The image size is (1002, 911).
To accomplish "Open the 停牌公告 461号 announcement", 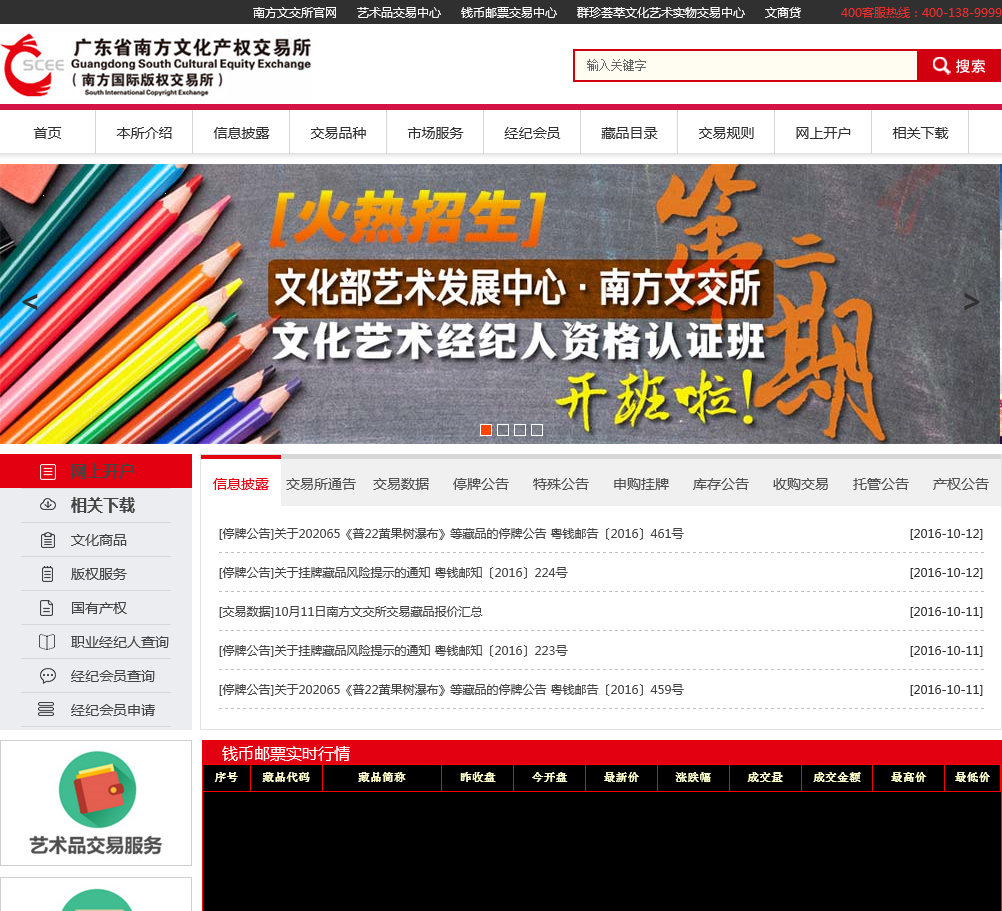I will pos(451,533).
